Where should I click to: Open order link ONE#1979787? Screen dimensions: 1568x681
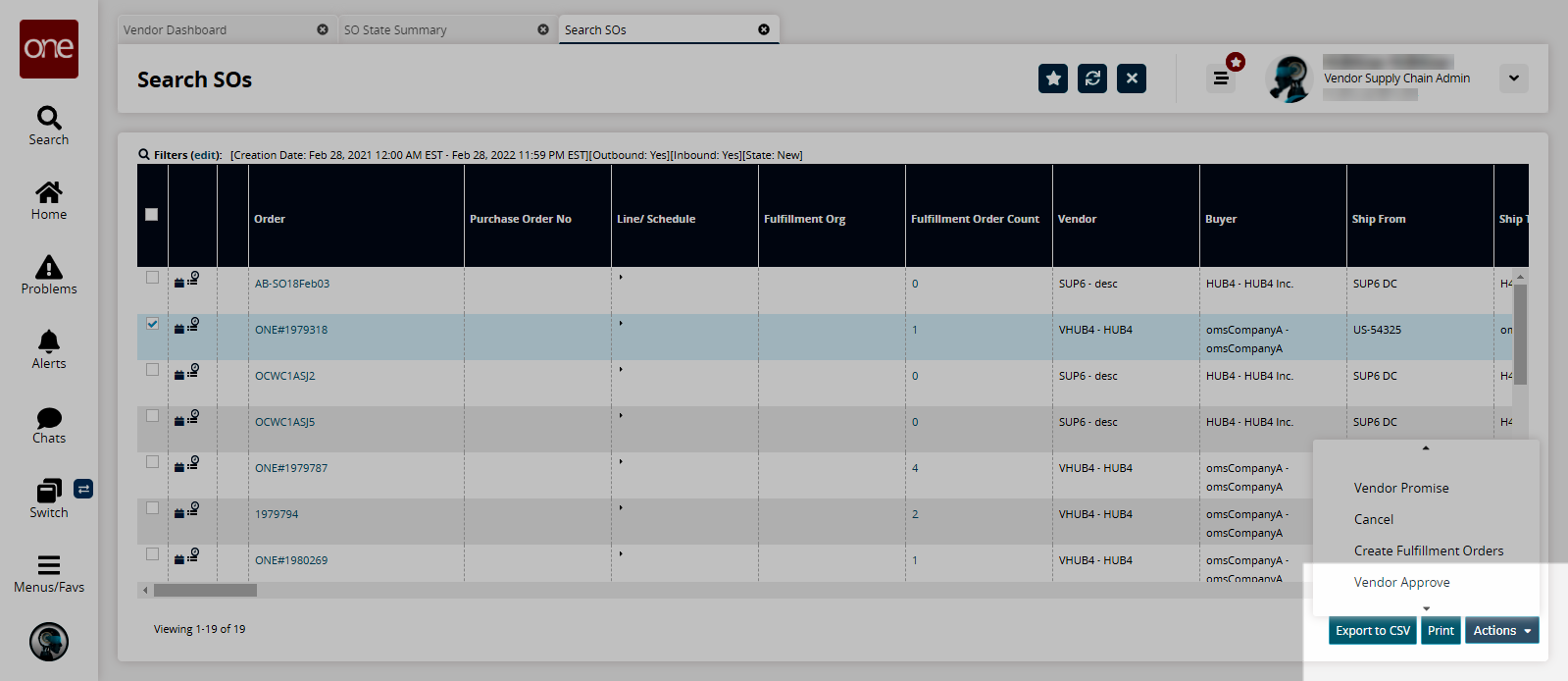291,468
